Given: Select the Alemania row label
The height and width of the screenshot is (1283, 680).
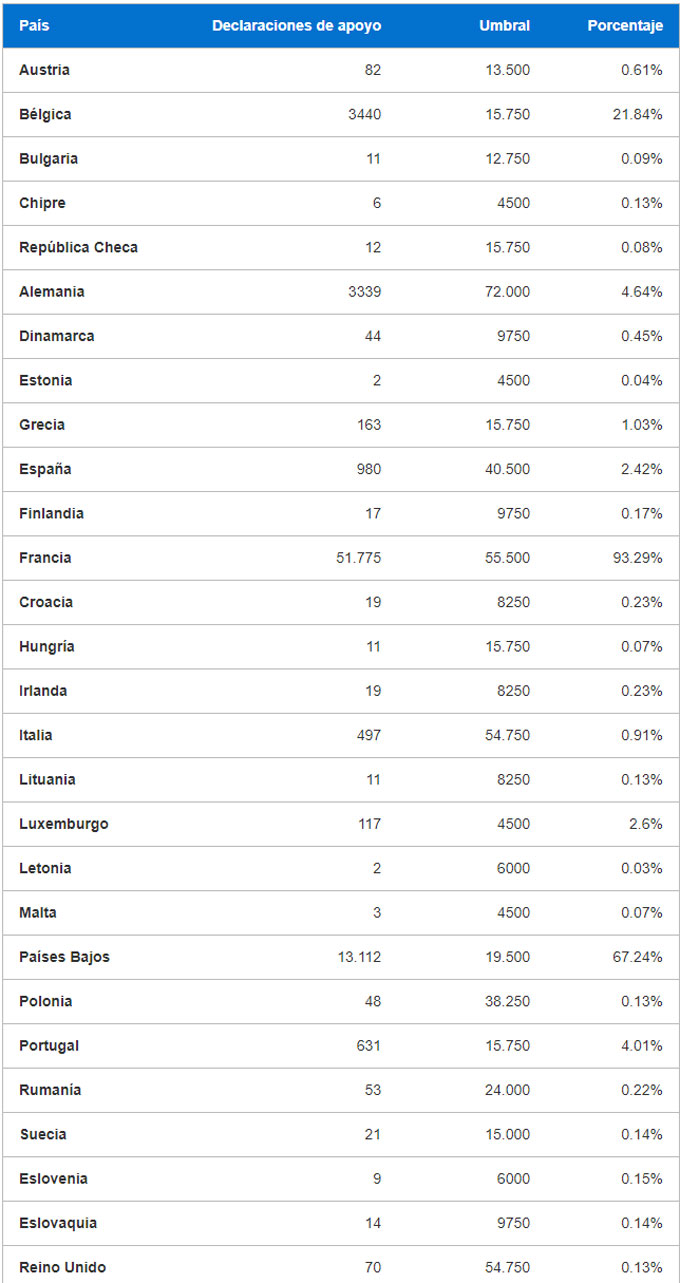Looking at the screenshot, I should pos(52,292).
